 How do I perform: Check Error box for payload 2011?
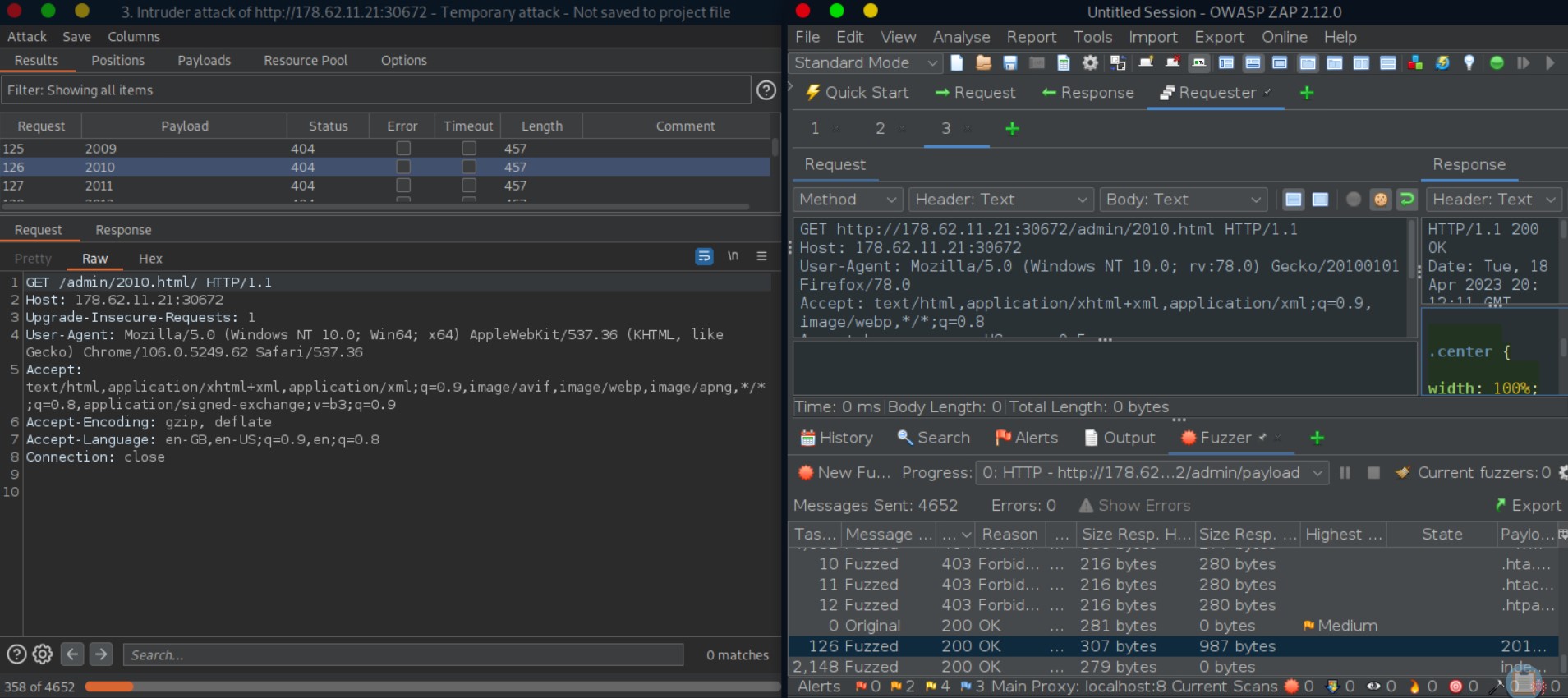point(402,186)
